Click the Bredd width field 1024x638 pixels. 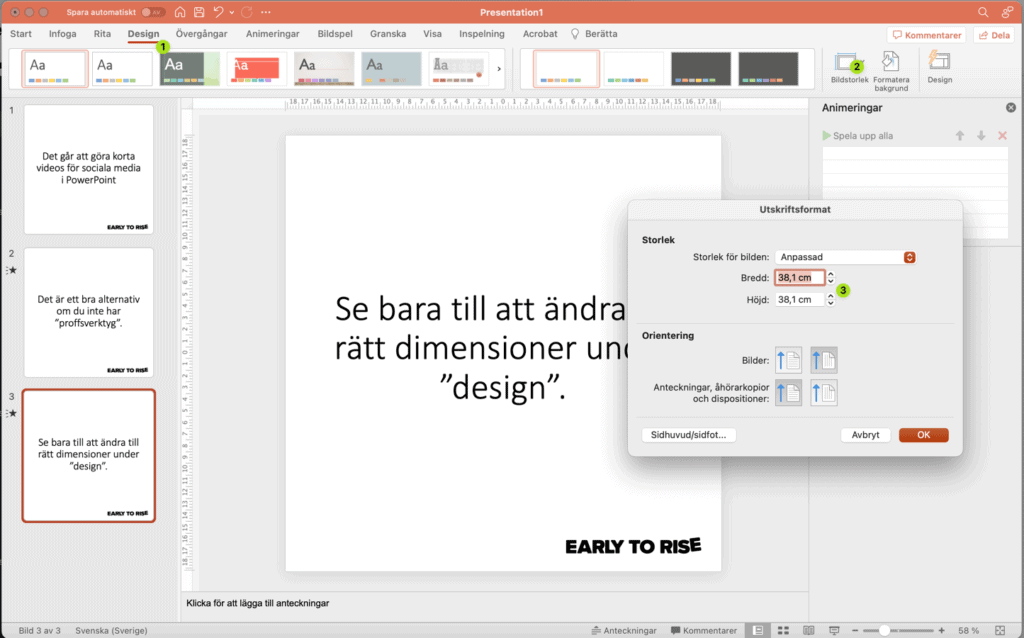coord(800,278)
